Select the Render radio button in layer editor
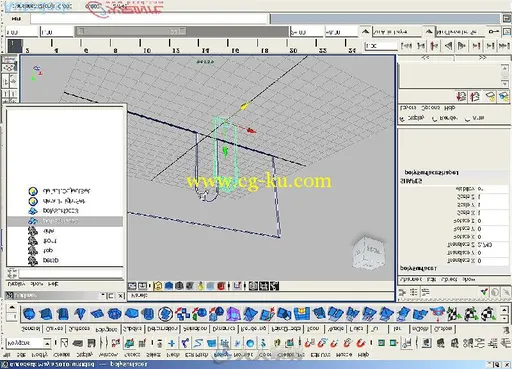Image resolution: width=512 pixels, height=369 pixels. coord(434,119)
